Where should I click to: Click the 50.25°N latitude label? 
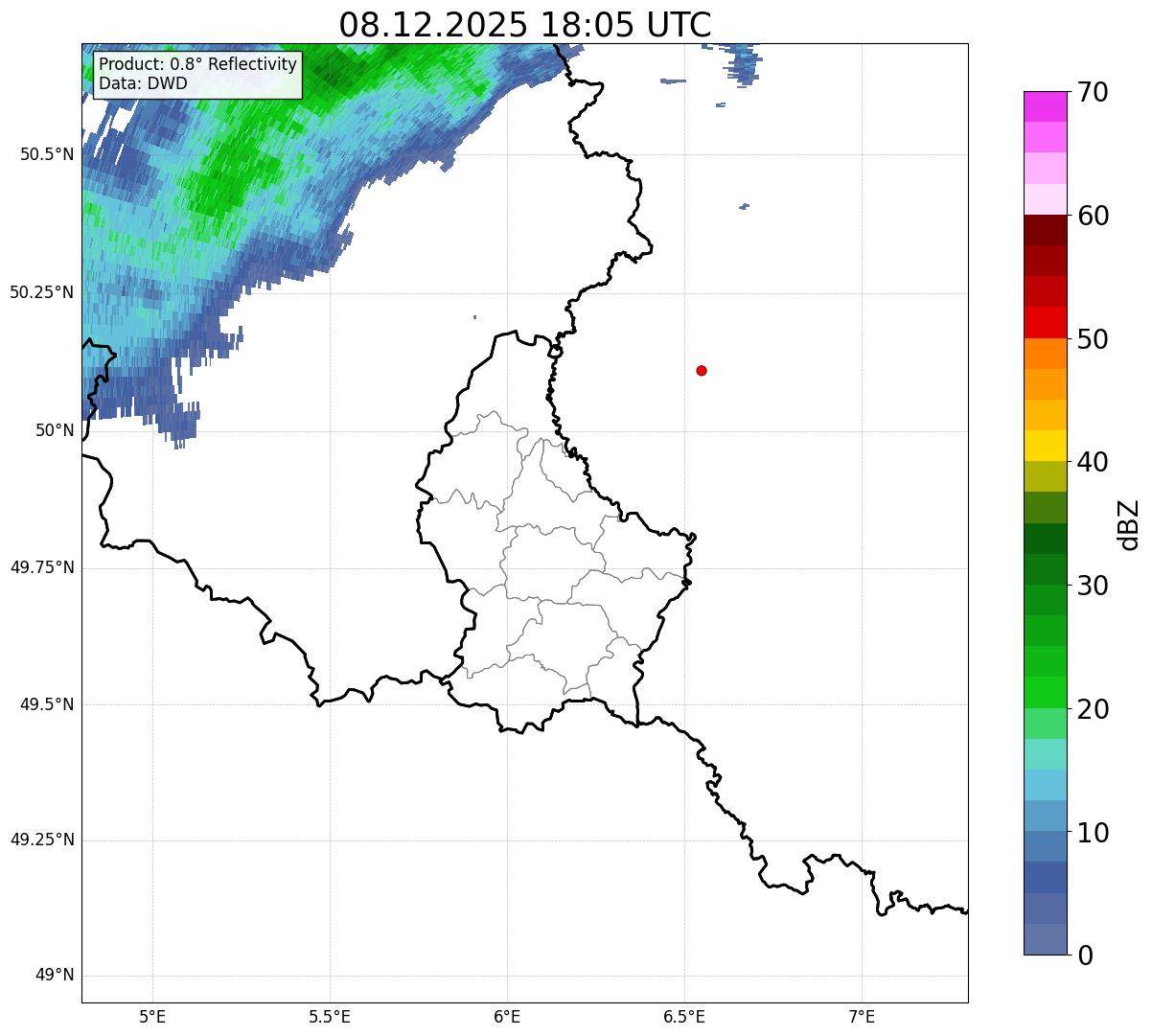click(42, 292)
